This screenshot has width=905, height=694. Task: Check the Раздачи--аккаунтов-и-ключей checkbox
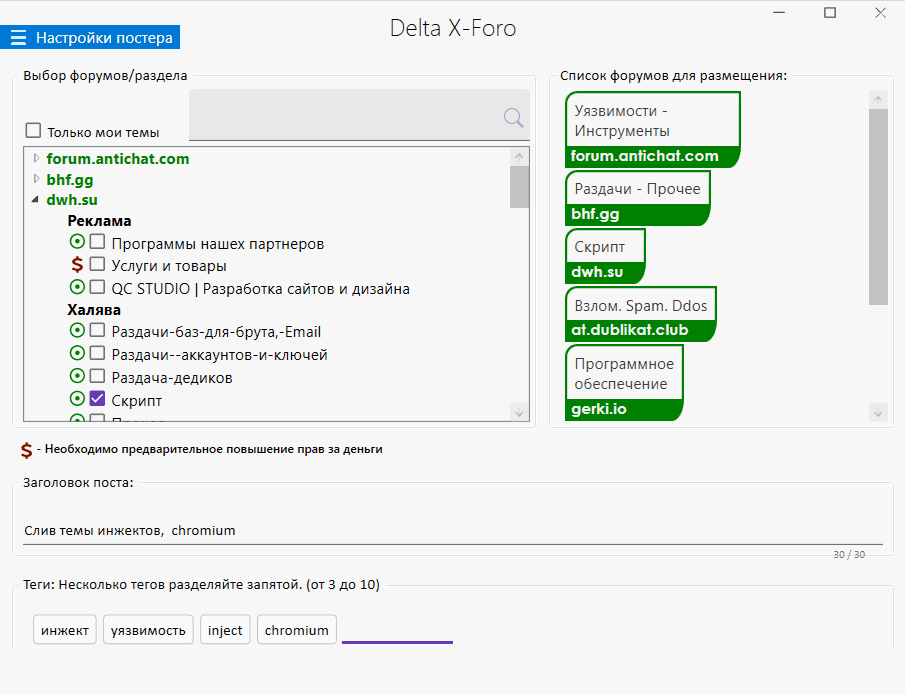[97, 353]
